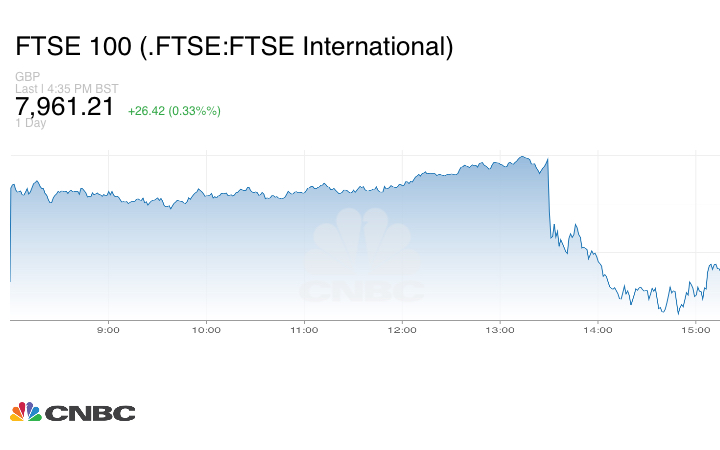Click the CNBC wordmark text at bottom left
The image size is (720, 450).
tap(89, 413)
